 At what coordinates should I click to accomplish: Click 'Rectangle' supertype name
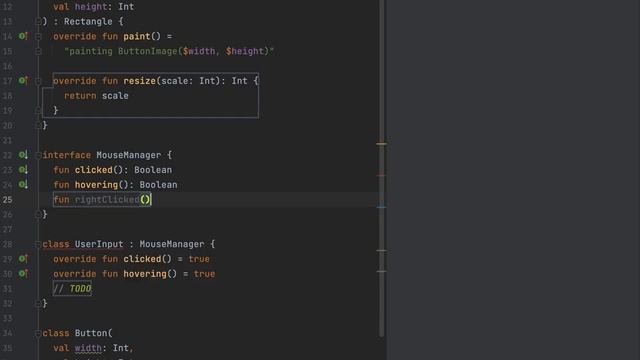88,21
